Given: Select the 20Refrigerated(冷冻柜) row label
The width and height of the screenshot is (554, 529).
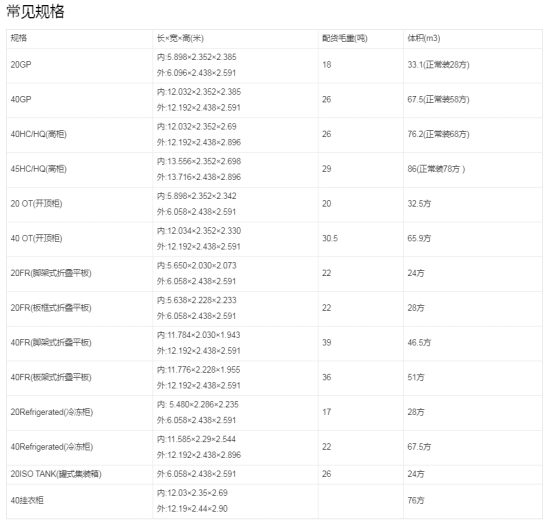Looking at the screenshot, I should 52,412.
